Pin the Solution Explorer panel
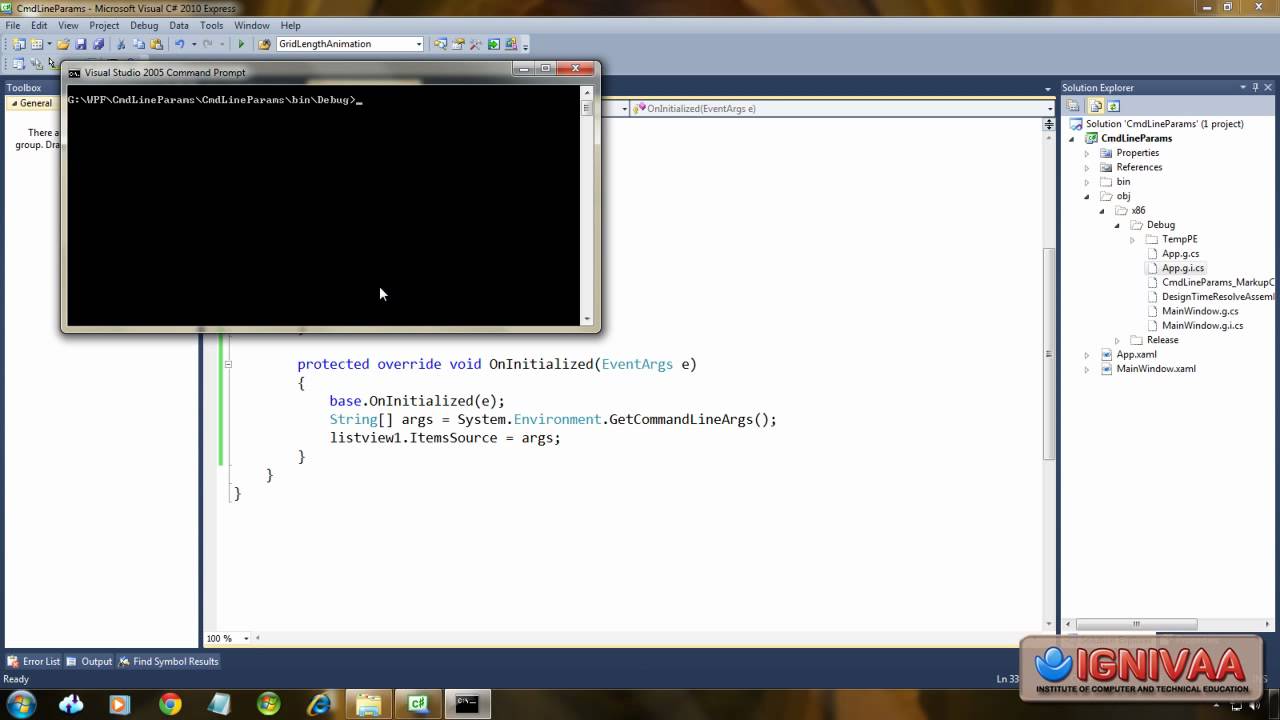The height and width of the screenshot is (720, 1280). [1255, 87]
